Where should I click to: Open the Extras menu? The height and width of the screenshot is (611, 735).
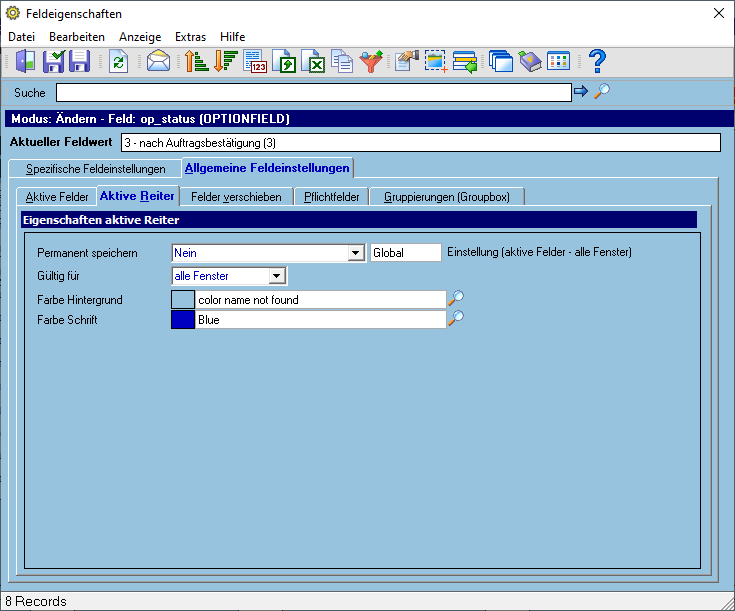190,37
